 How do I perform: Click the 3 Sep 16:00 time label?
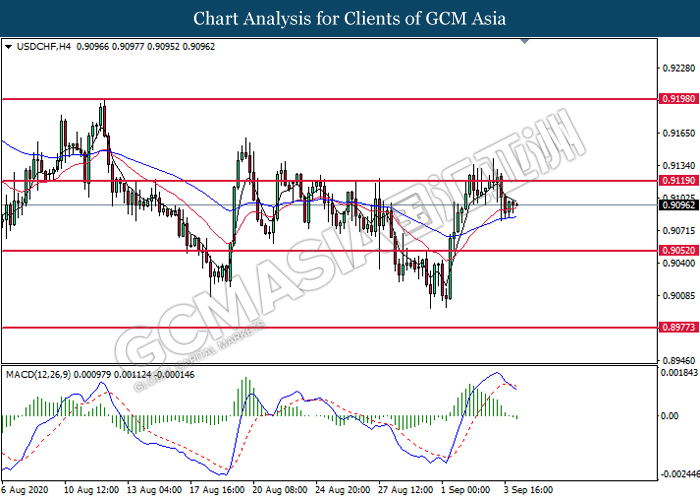click(x=529, y=490)
